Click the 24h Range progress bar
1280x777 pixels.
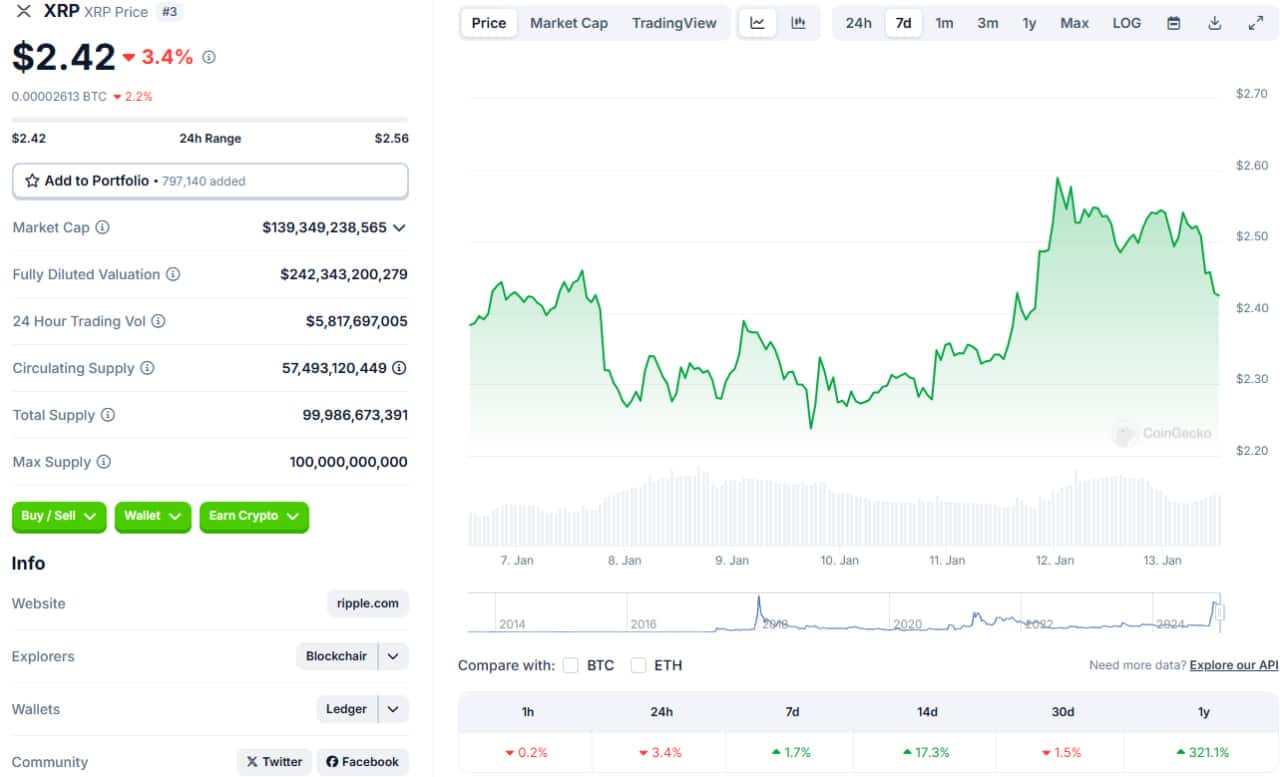(210, 120)
